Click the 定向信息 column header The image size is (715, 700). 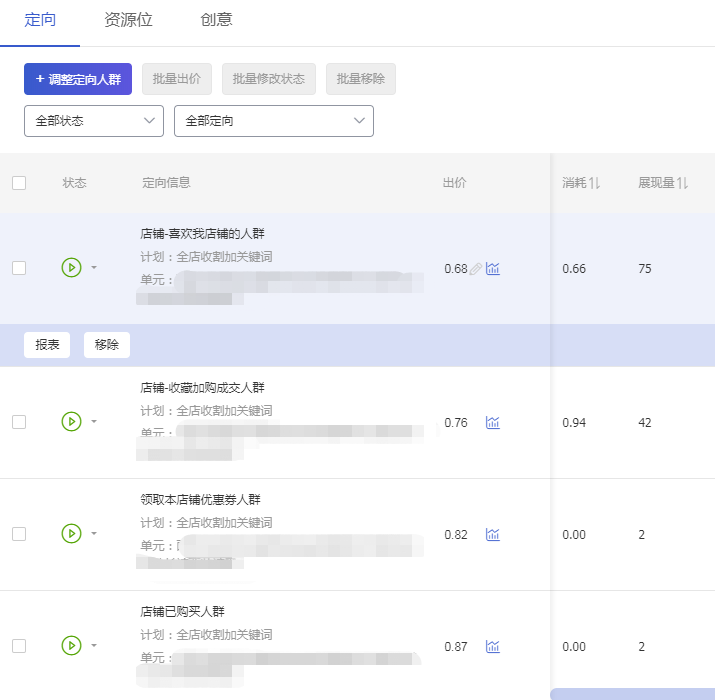point(166,183)
